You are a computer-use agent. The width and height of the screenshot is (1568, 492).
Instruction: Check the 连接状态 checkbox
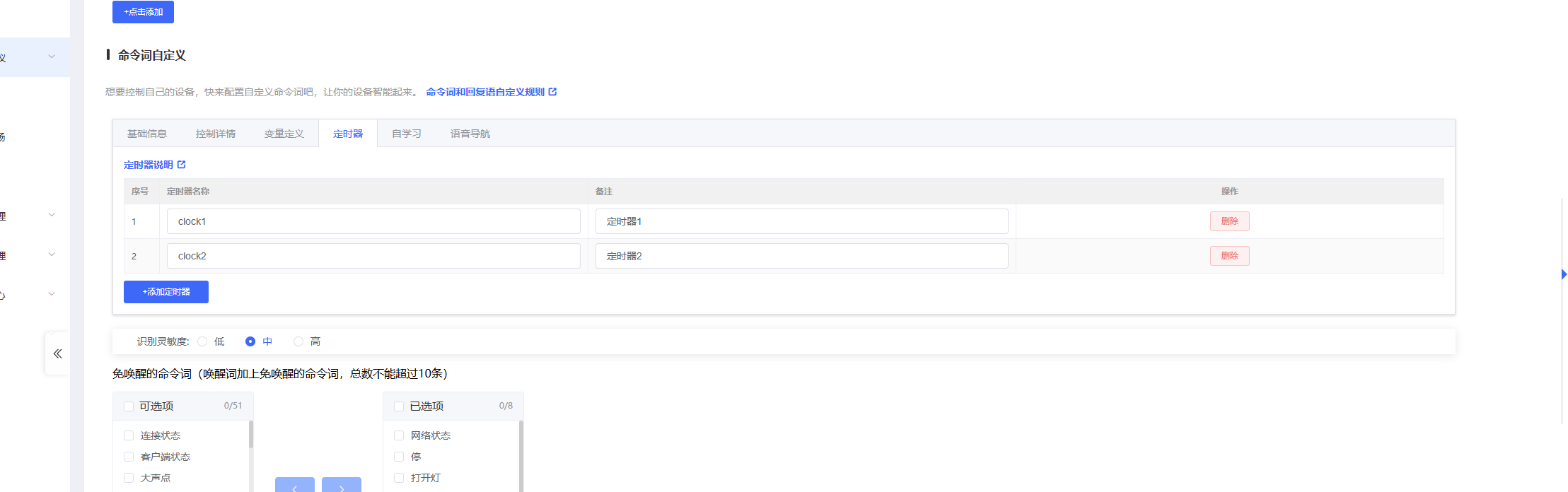(x=129, y=435)
